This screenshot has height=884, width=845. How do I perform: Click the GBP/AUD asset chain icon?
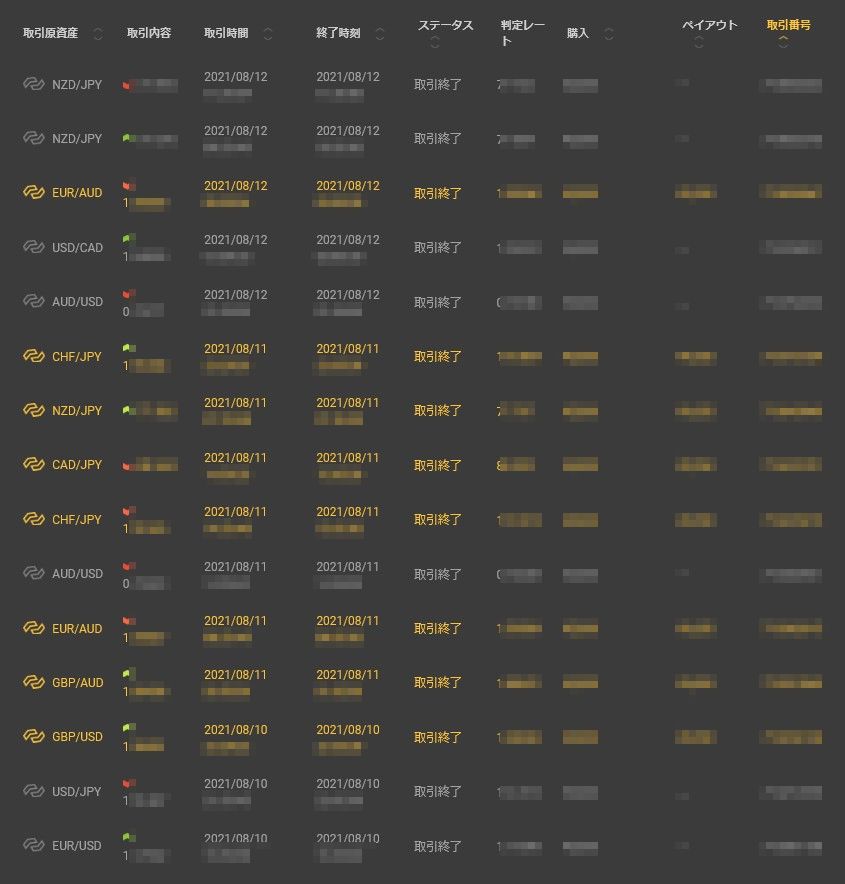[x=35, y=682]
